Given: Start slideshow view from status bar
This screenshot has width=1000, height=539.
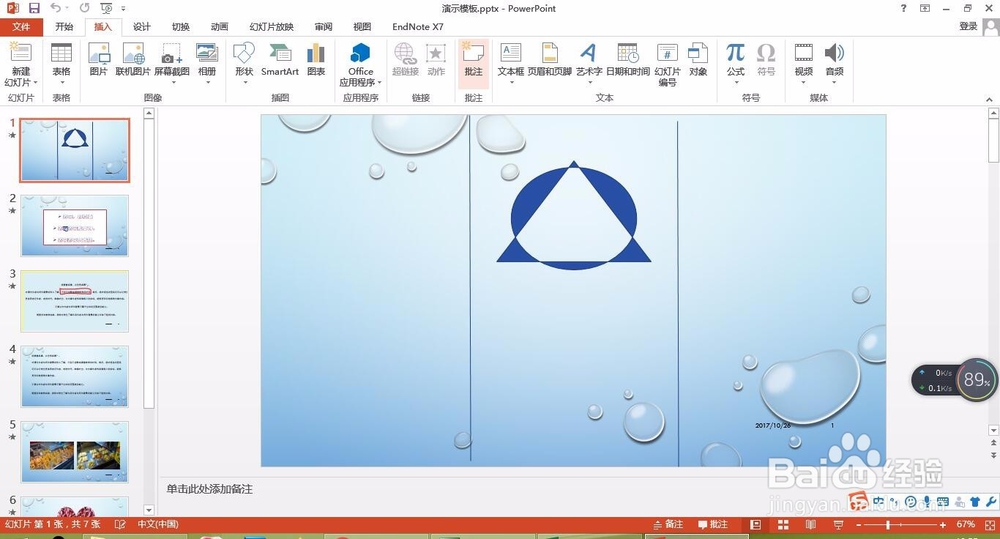Looking at the screenshot, I should pos(839,524).
